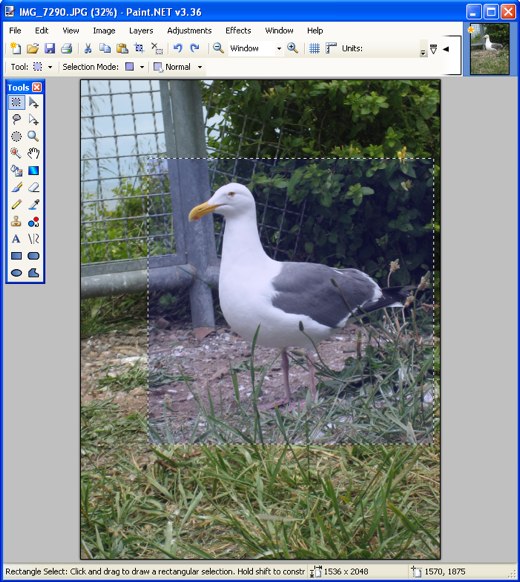Click the Undo toolbar button
Image resolution: width=520 pixels, height=582 pixels.
pos(178,48)
